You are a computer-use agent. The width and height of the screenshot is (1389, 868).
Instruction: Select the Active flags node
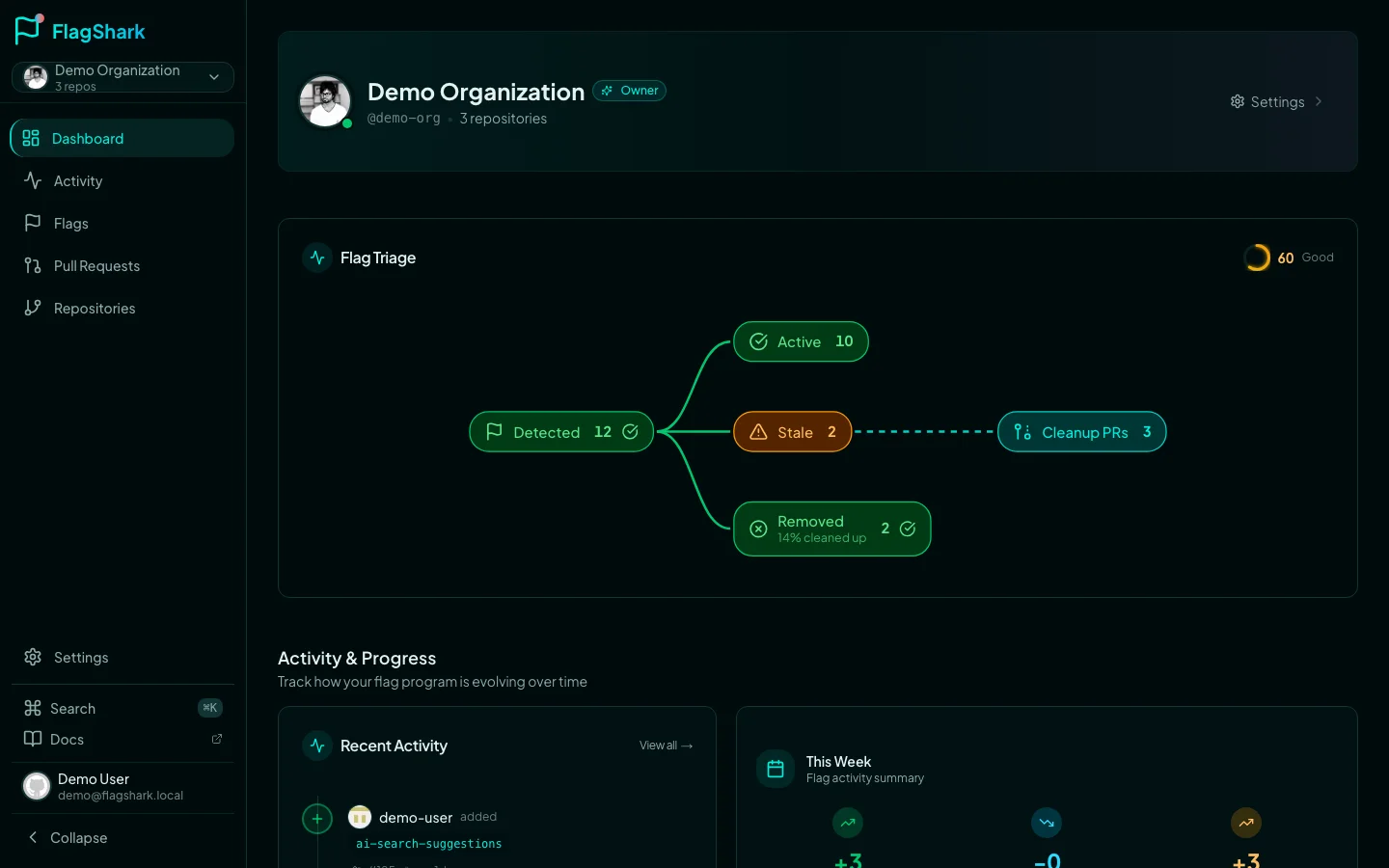coord(801,341)
